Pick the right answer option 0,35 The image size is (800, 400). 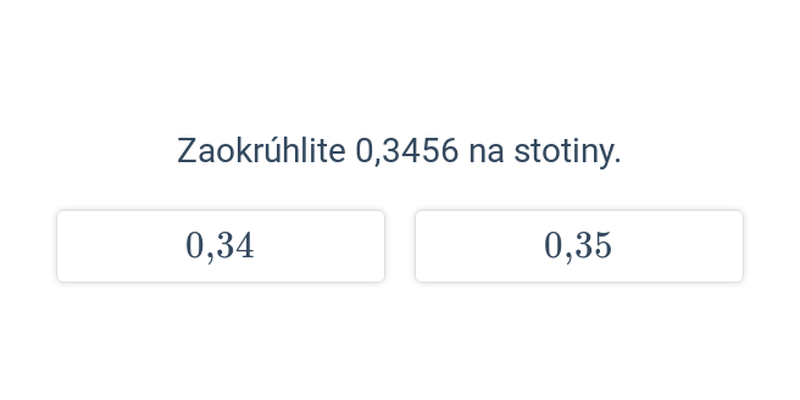[579, 246]
